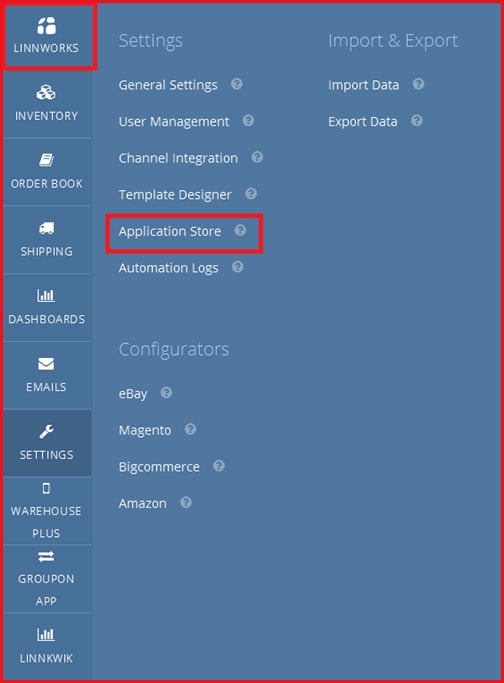View the Dashboards chart icon
The height and width of the screenshot is (683, 504).
click(46, 296)
